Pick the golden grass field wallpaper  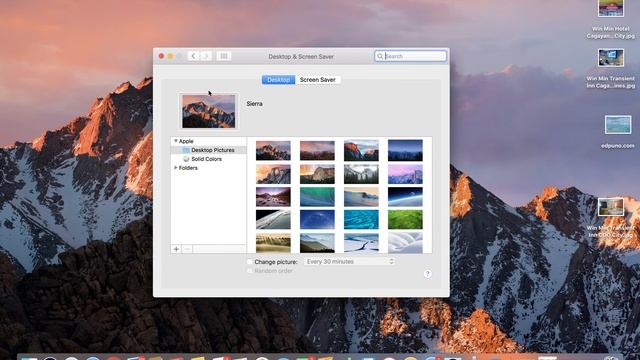pos(273,243)
